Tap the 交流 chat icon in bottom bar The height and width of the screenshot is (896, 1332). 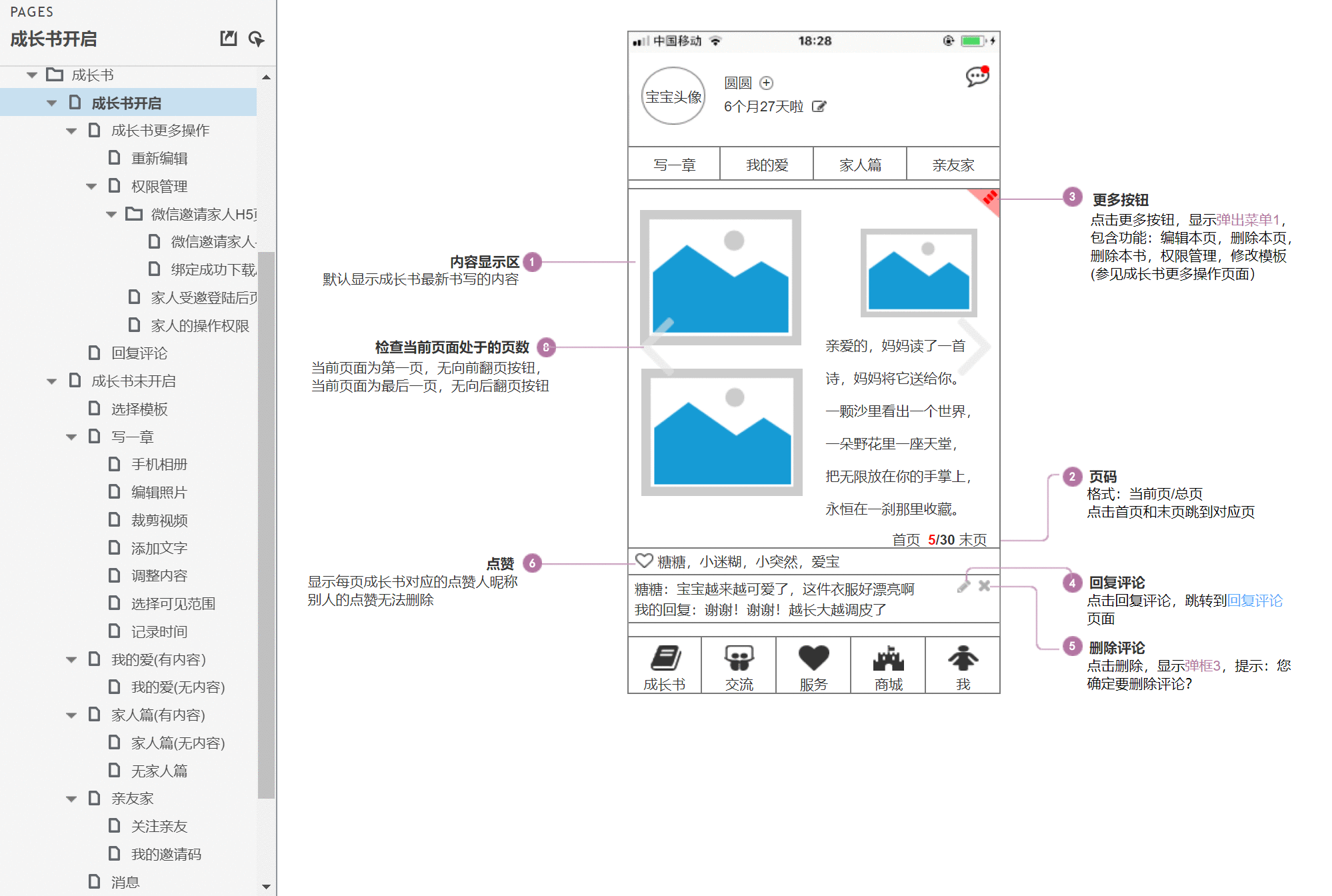tap(739, 658)
